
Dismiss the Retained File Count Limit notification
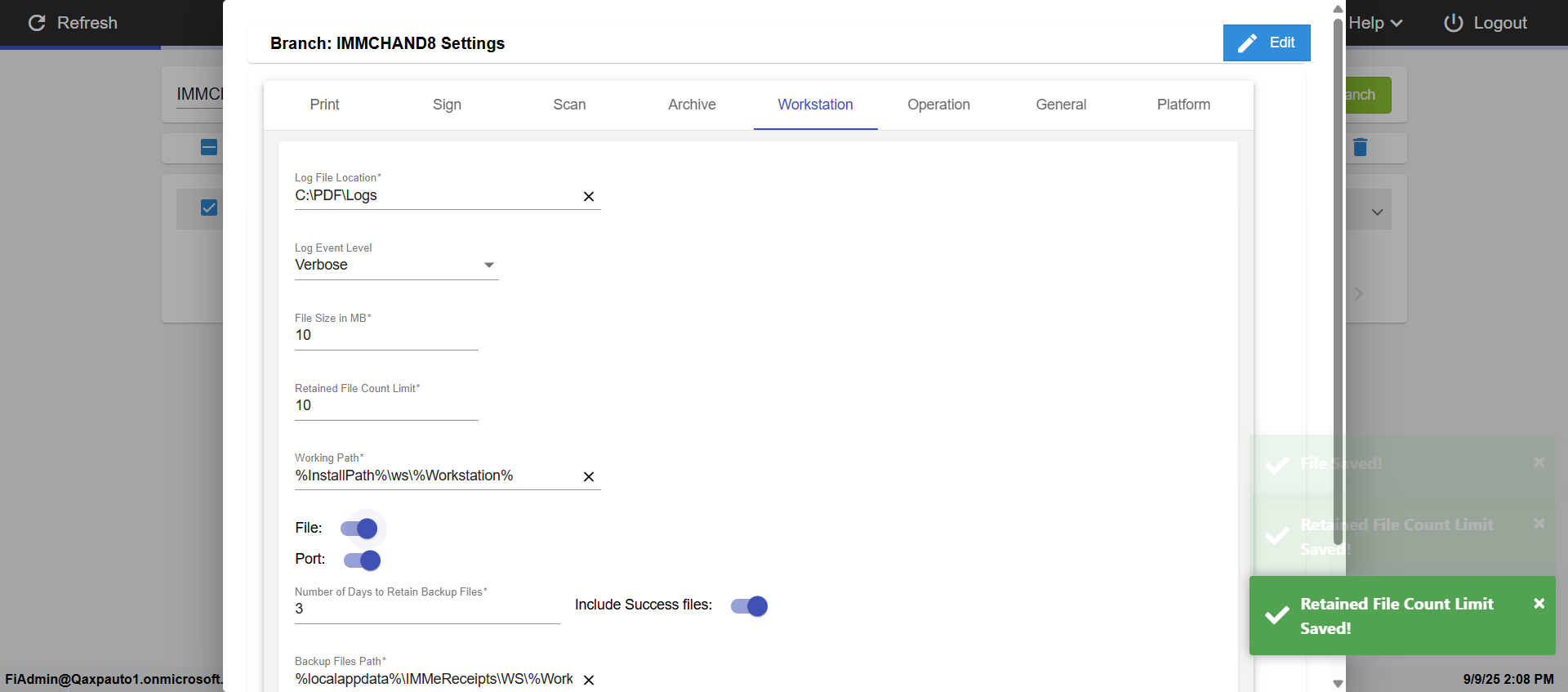point(1539,604)
